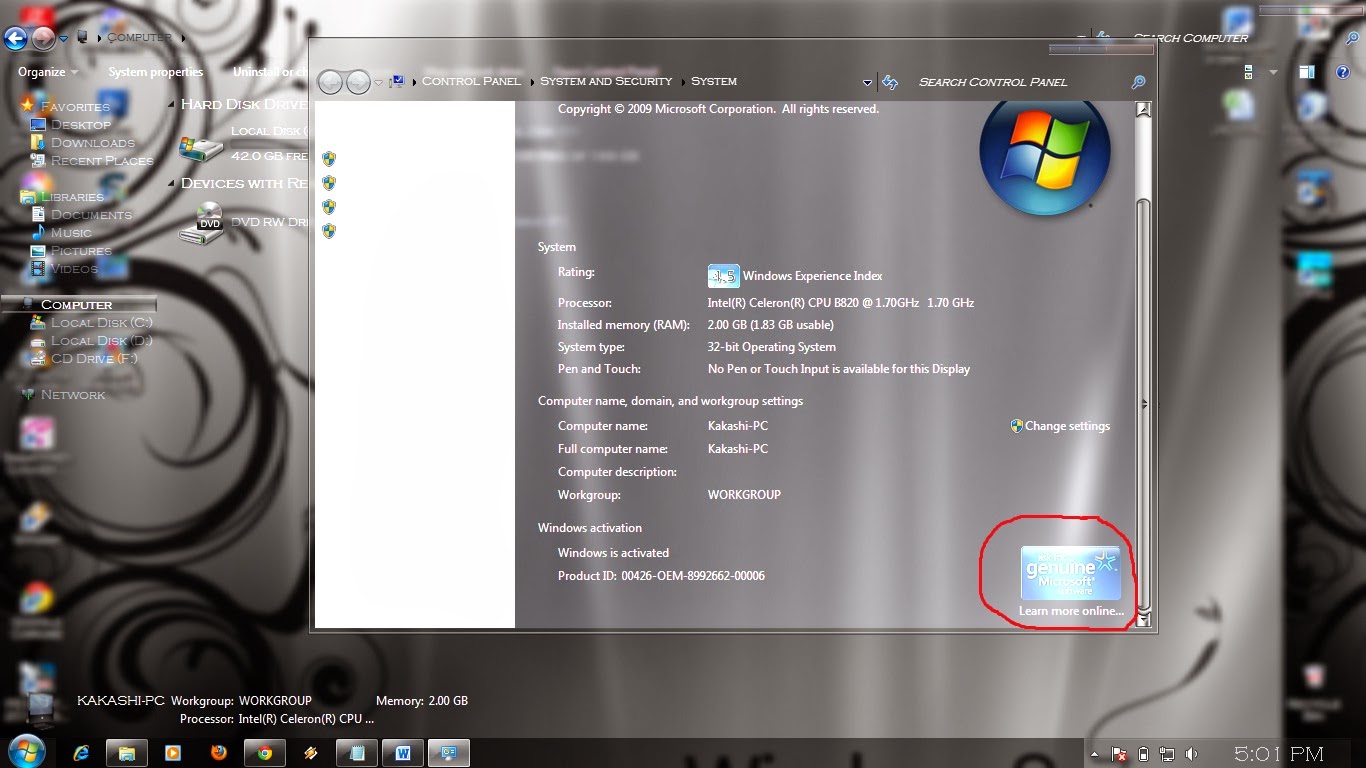The width and height of the screenshot is (1366, 768).
Task: Click the System window Forward button
Action: coord(358,82)
